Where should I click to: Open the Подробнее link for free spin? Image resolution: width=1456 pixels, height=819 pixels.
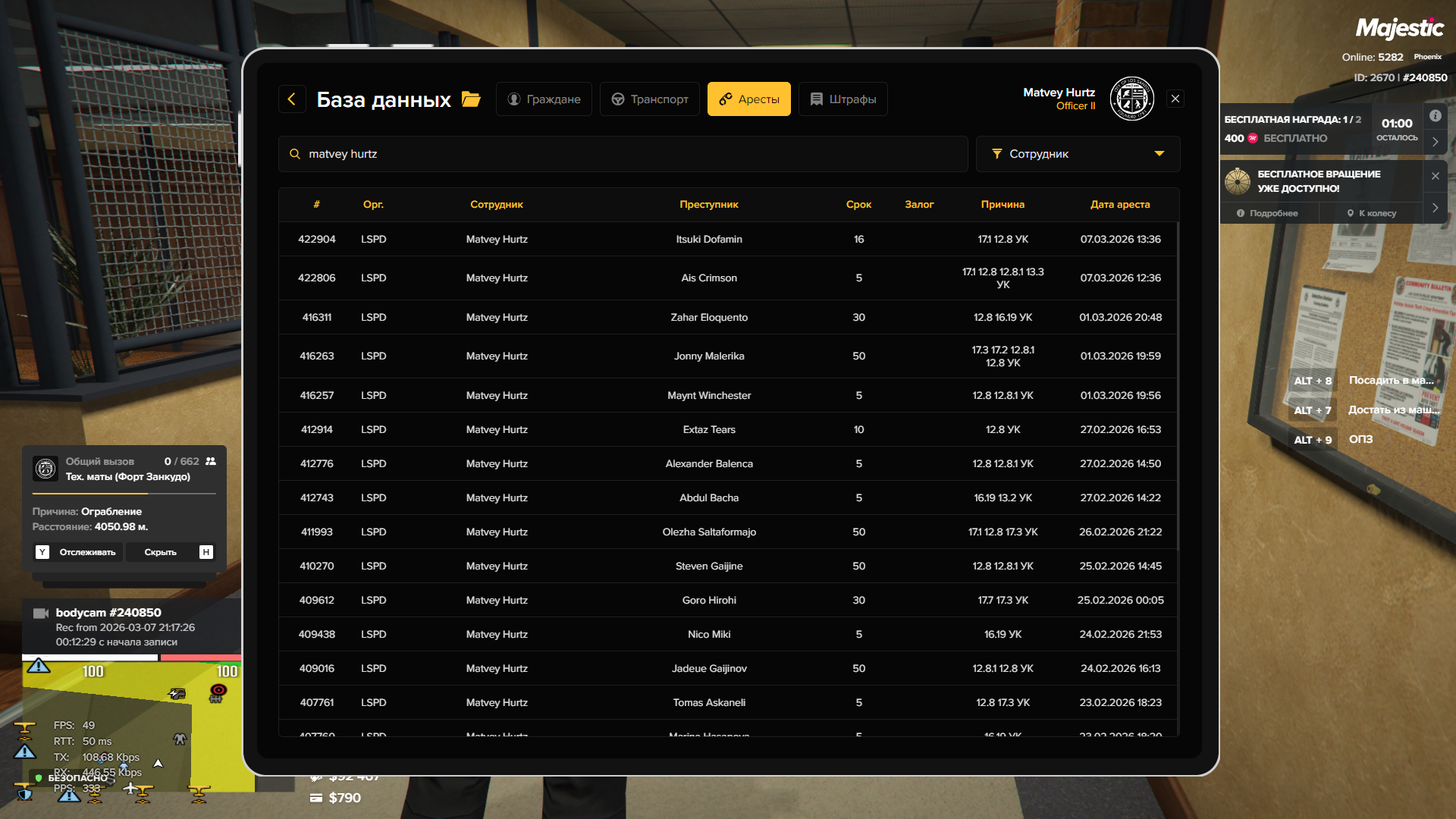[1267, 213]
